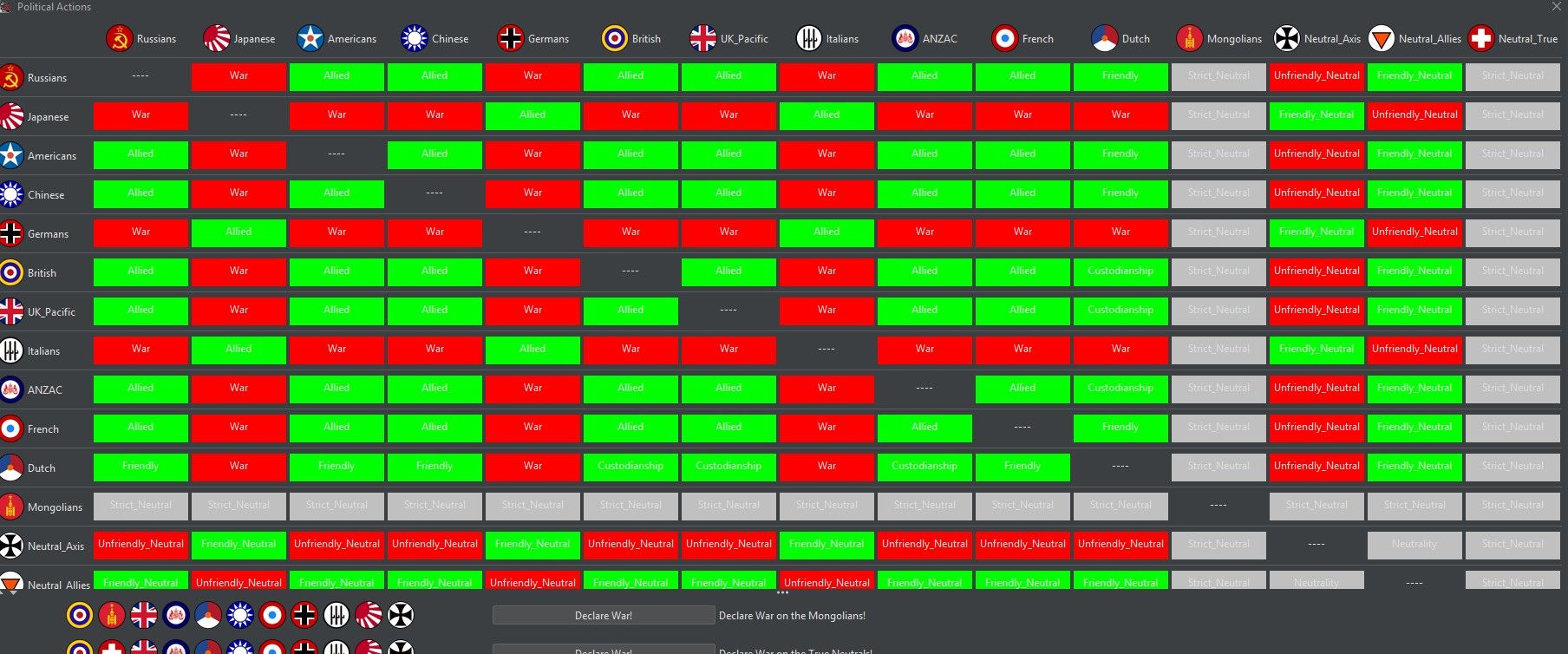
Task: Click the Neutral_Allies column header triangle icon
Action: coord(1382,38)
